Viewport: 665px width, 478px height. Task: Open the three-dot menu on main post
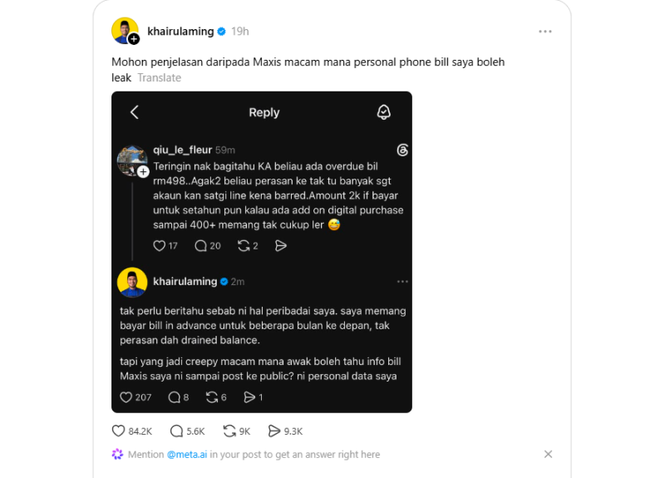pos(545,31)
